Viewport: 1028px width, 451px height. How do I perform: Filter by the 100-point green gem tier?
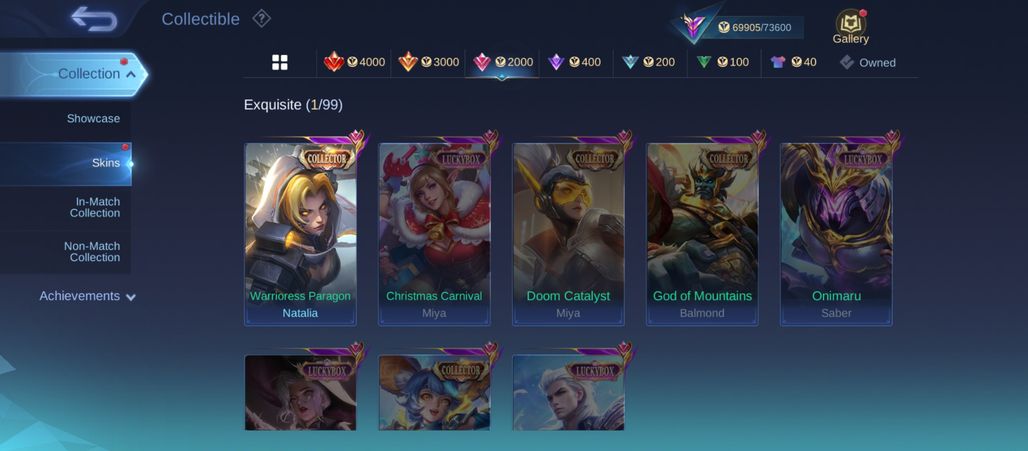click(722, 62)
